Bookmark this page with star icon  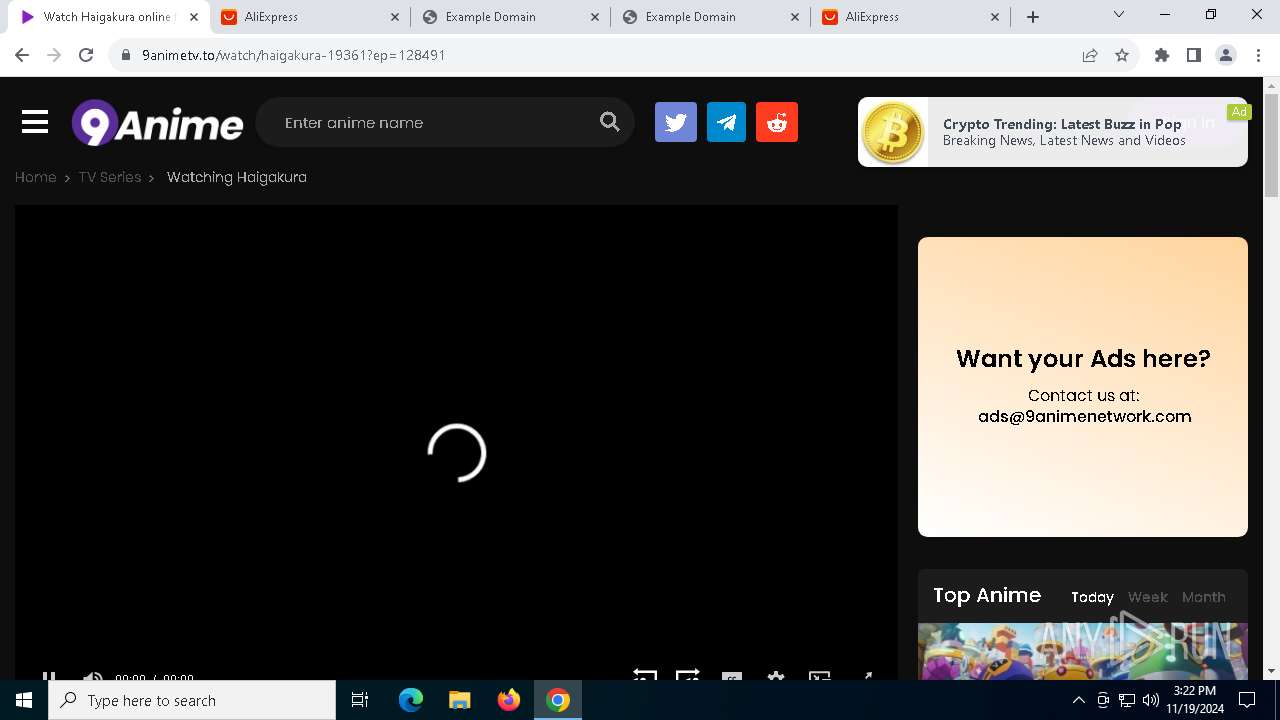tap(1122, 55)
